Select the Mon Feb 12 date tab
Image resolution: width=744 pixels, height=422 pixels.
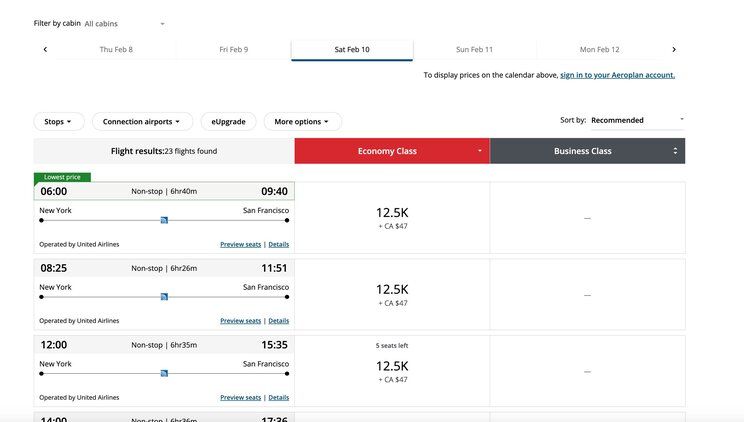click(599, 49)
